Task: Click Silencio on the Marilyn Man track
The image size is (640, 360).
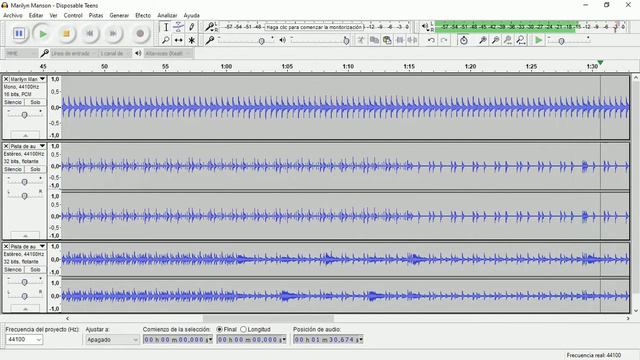Action: click(x=13, y=102)
